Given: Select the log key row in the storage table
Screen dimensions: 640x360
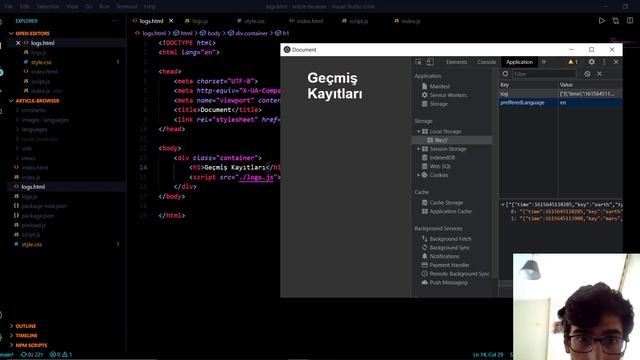Looking at the screenshot, I should click(561, 94).
